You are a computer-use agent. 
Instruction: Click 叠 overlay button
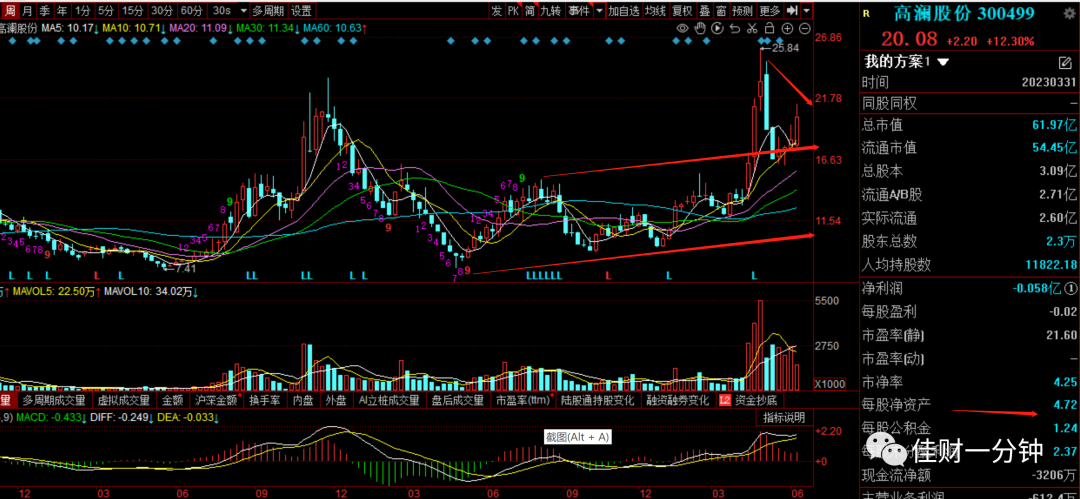[x=704, y=10]
